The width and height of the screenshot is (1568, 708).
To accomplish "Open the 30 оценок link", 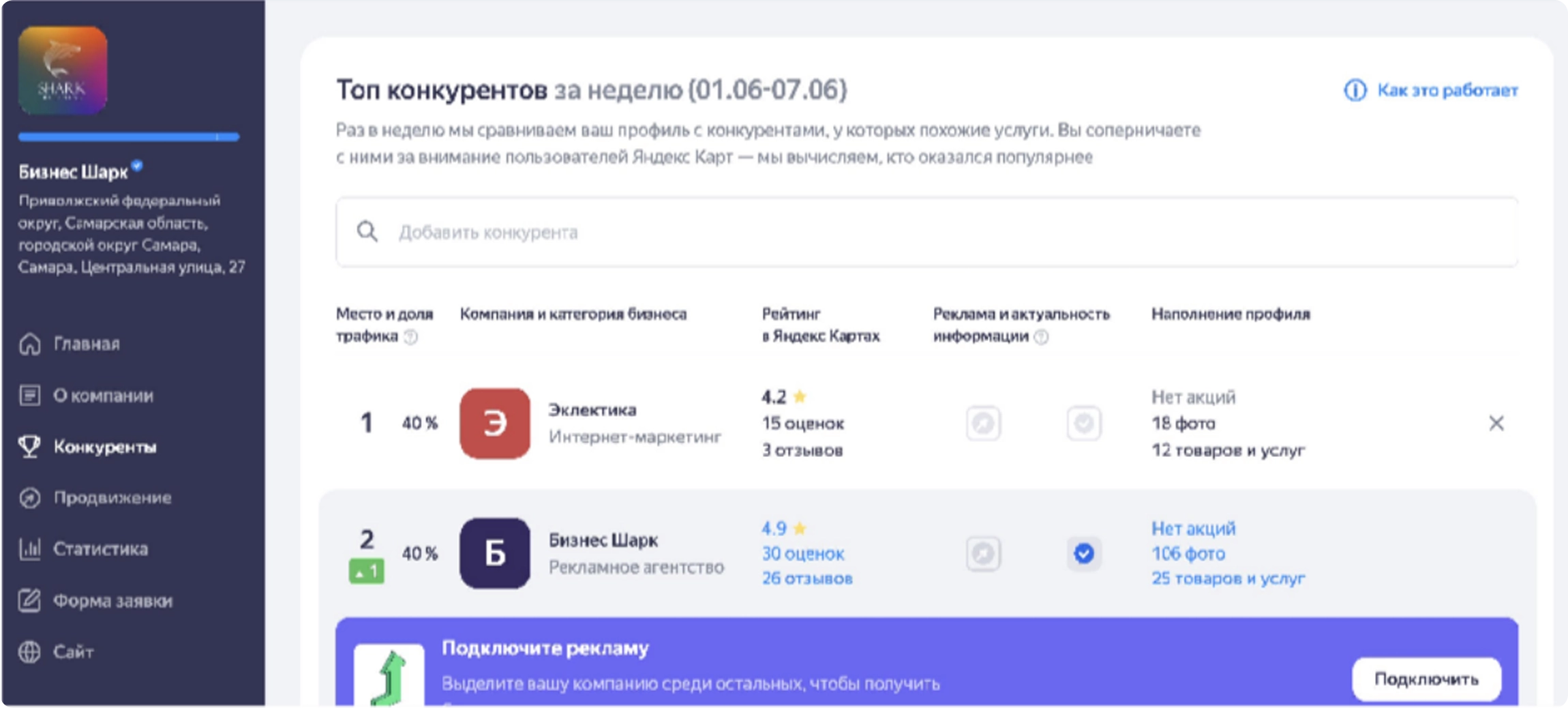I will point(803,554).
